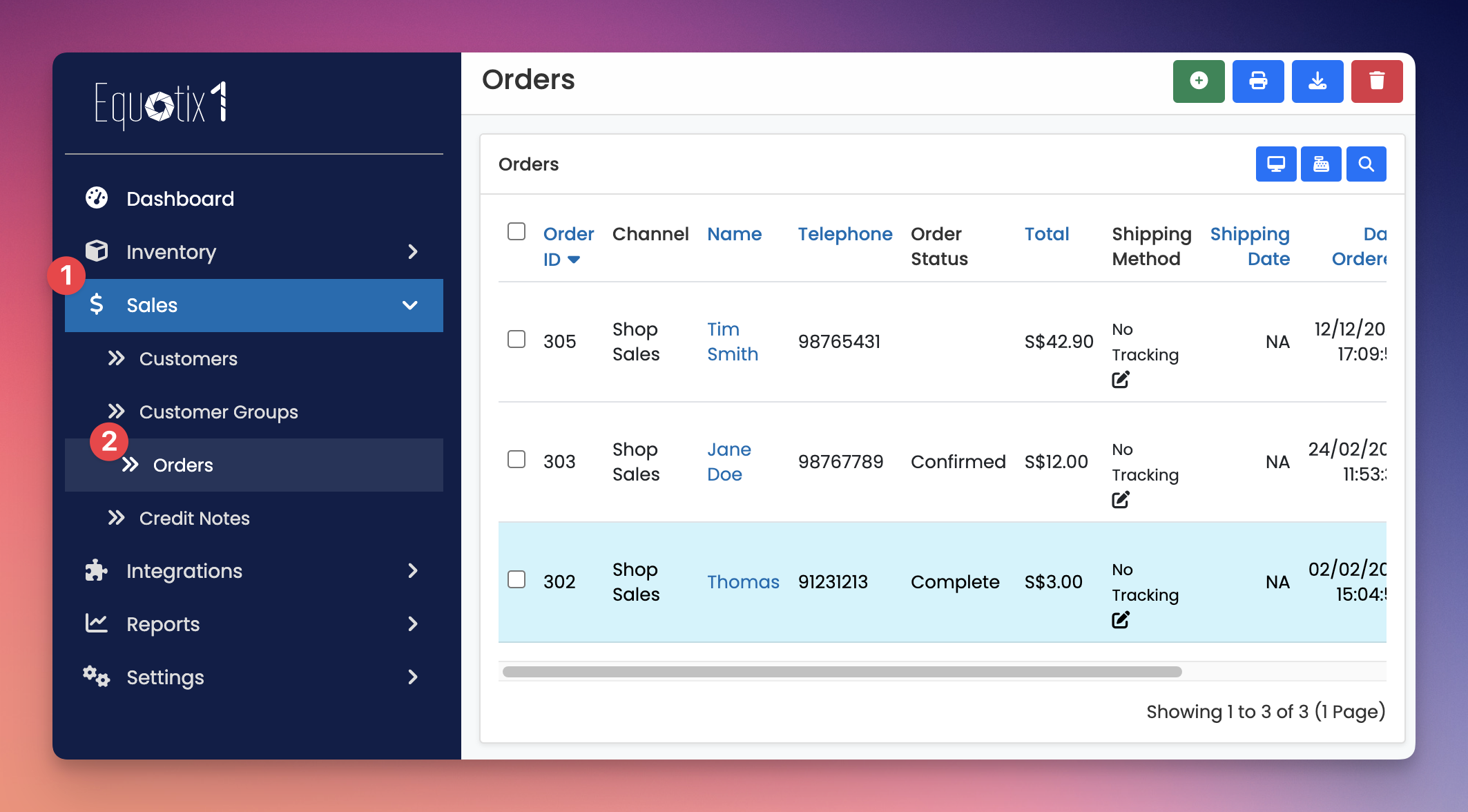This screenshot has height=812, width=1468.
Task: Check the box for order 302
Action: tap(516, 579)
